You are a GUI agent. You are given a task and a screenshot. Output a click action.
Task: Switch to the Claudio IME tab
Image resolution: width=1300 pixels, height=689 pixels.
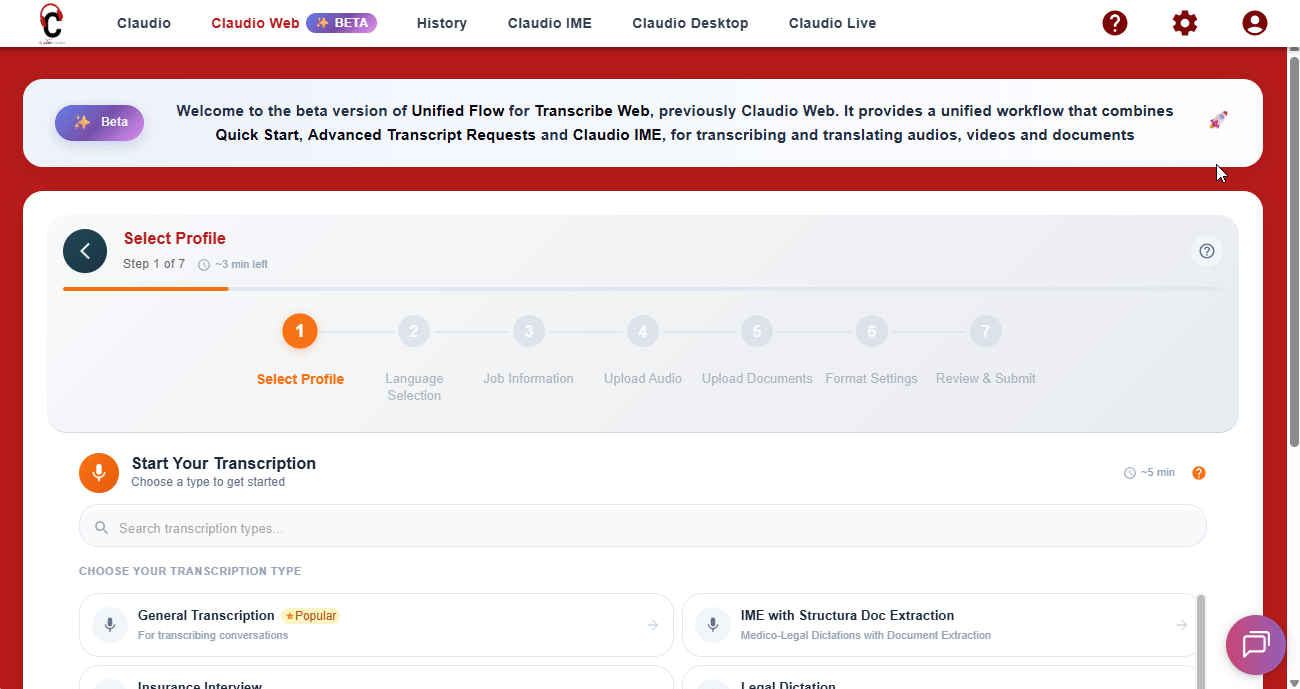549,23
